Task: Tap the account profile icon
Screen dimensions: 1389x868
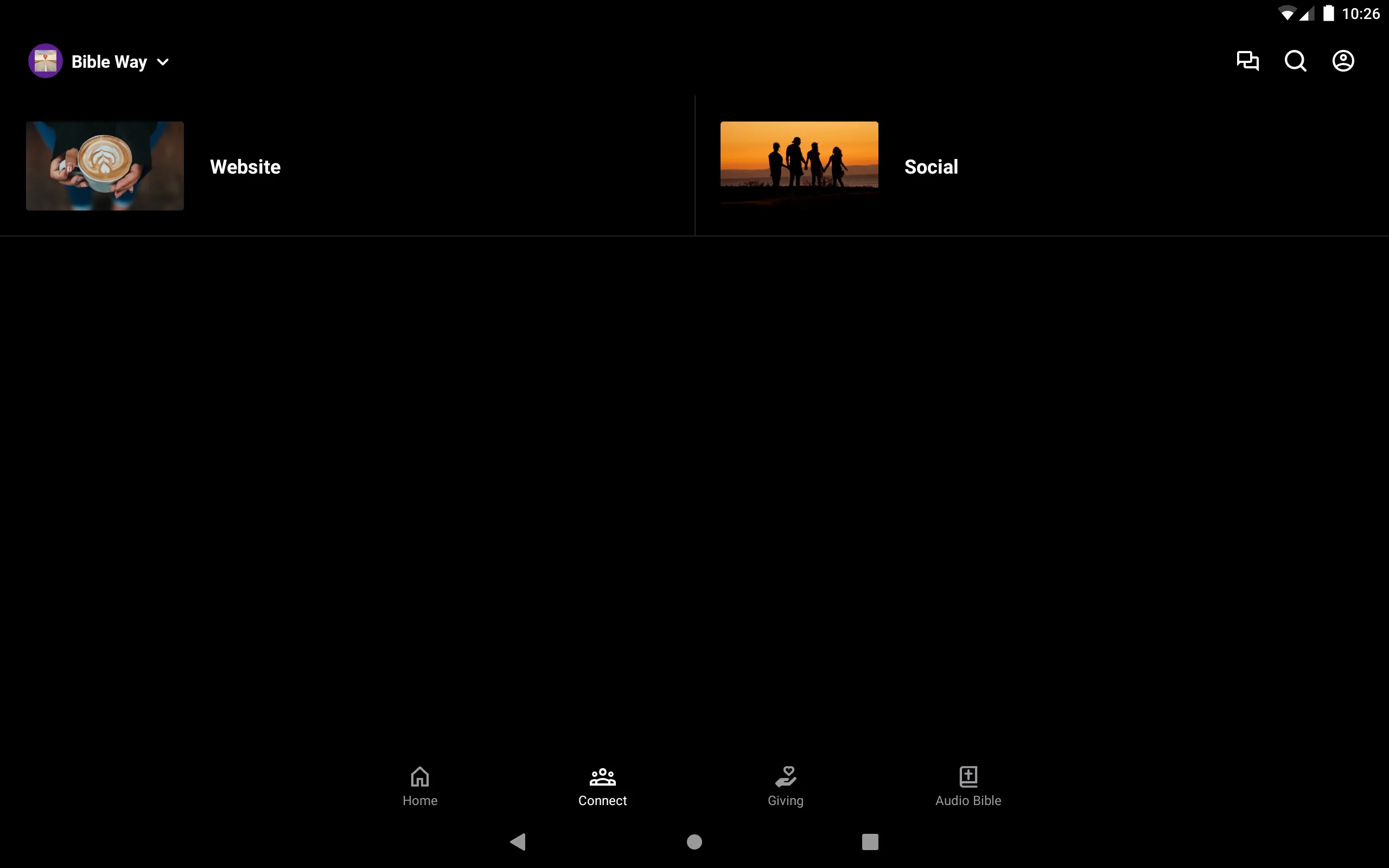Action: coord(1343,61)
